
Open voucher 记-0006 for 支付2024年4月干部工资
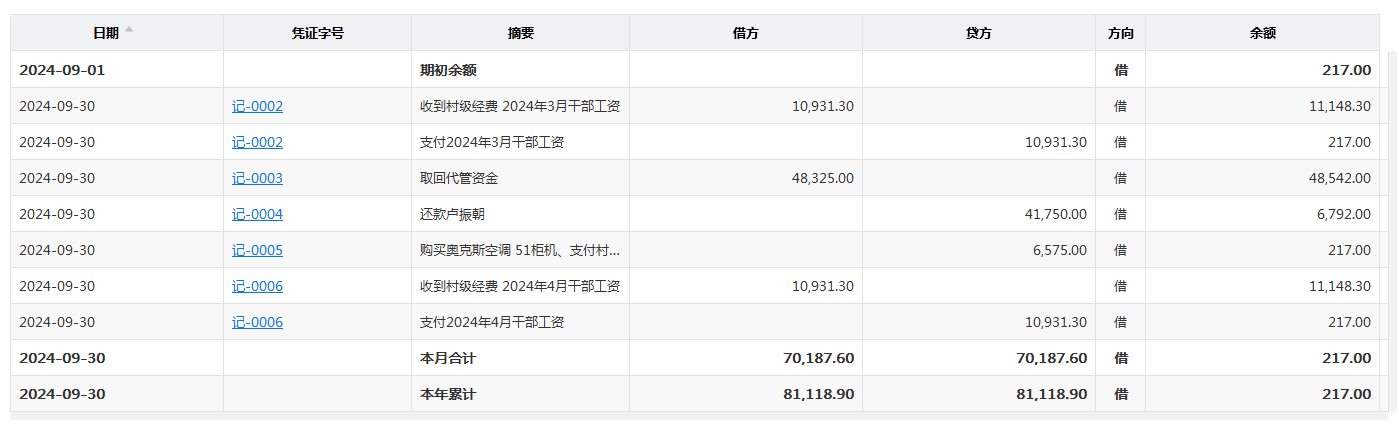[x=257, y=322]
